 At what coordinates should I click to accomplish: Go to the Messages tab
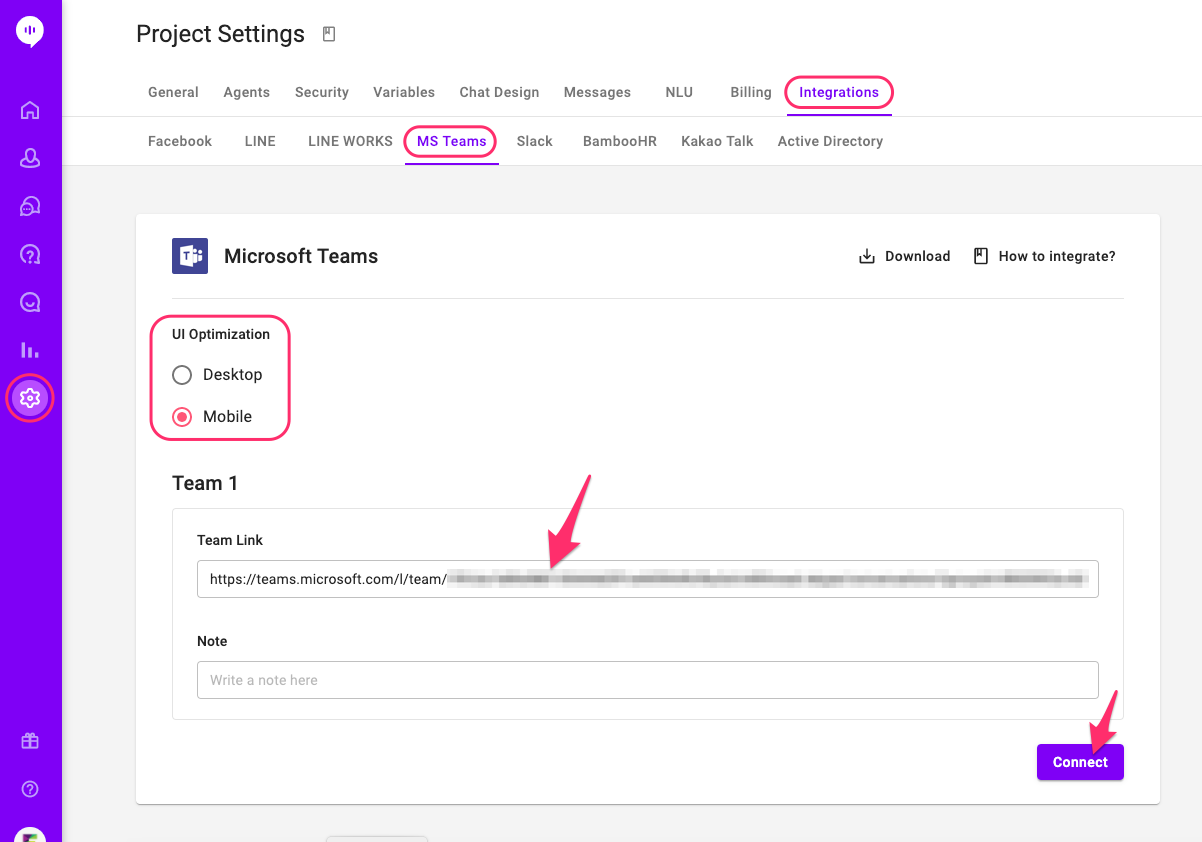[597, 92]
